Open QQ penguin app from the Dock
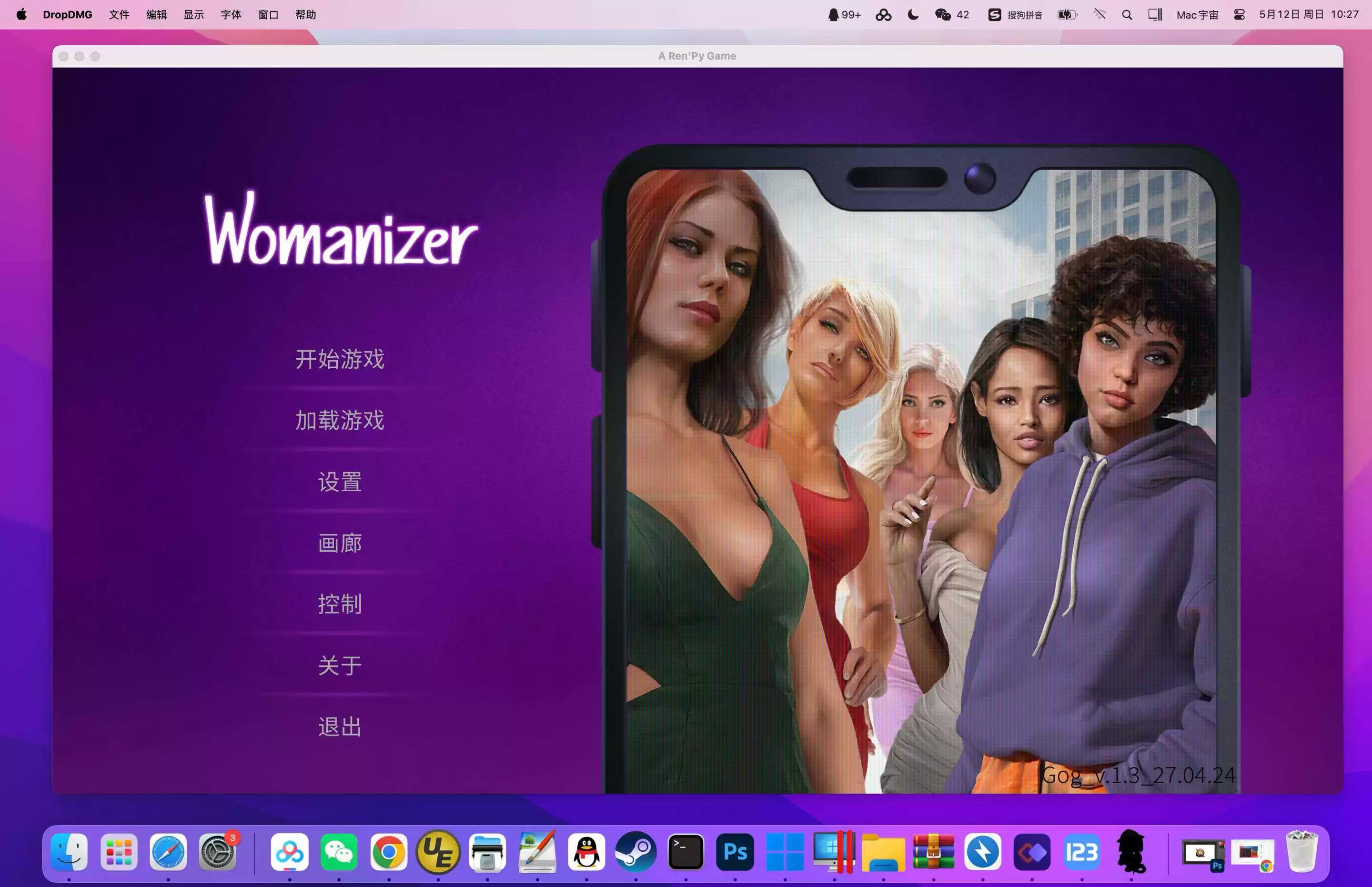1372x887 pixels. point(586,852)
